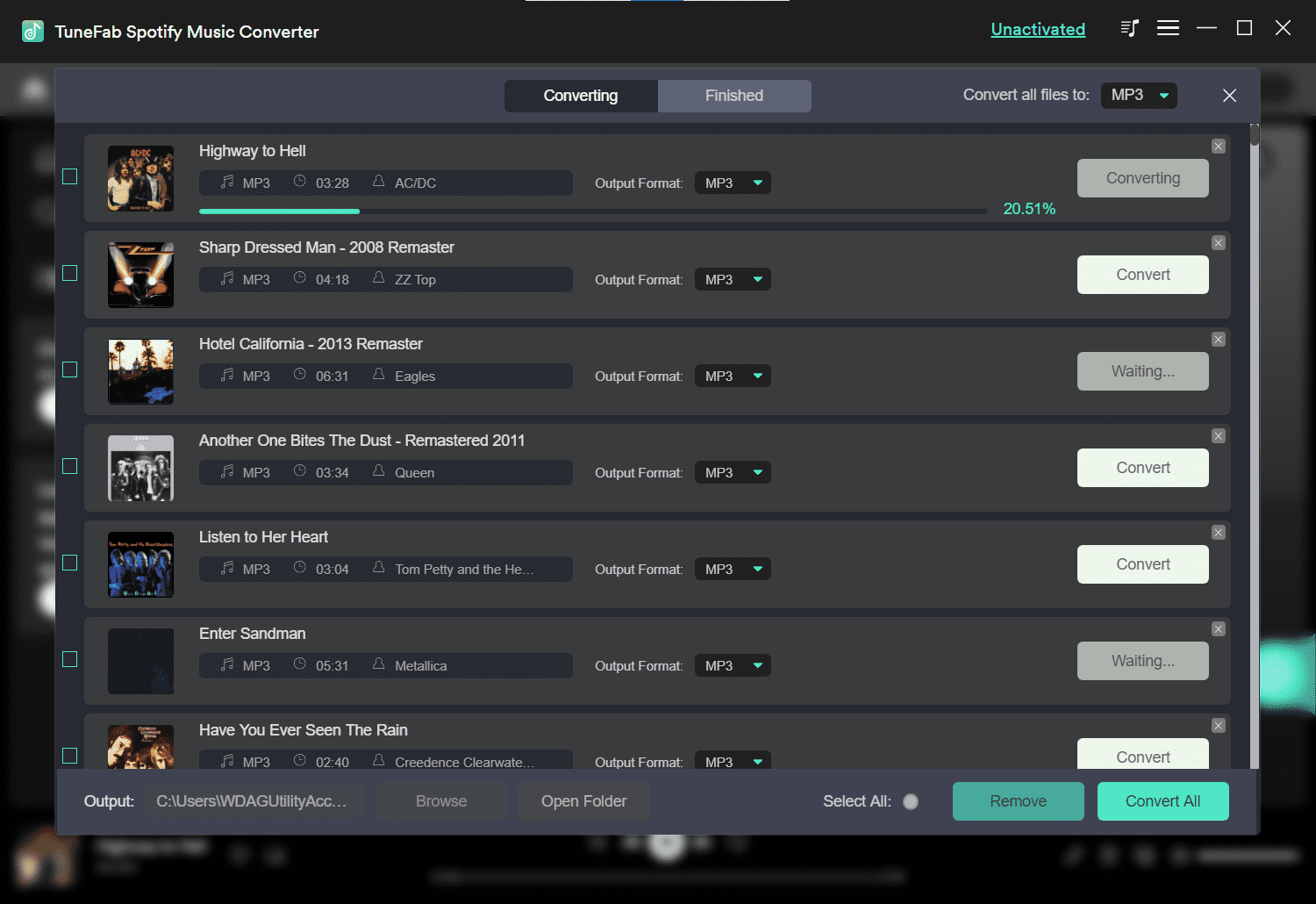The image size is (1316, 904).
Task: Click the Waiting button for Hotel California
Action: 1143,371
